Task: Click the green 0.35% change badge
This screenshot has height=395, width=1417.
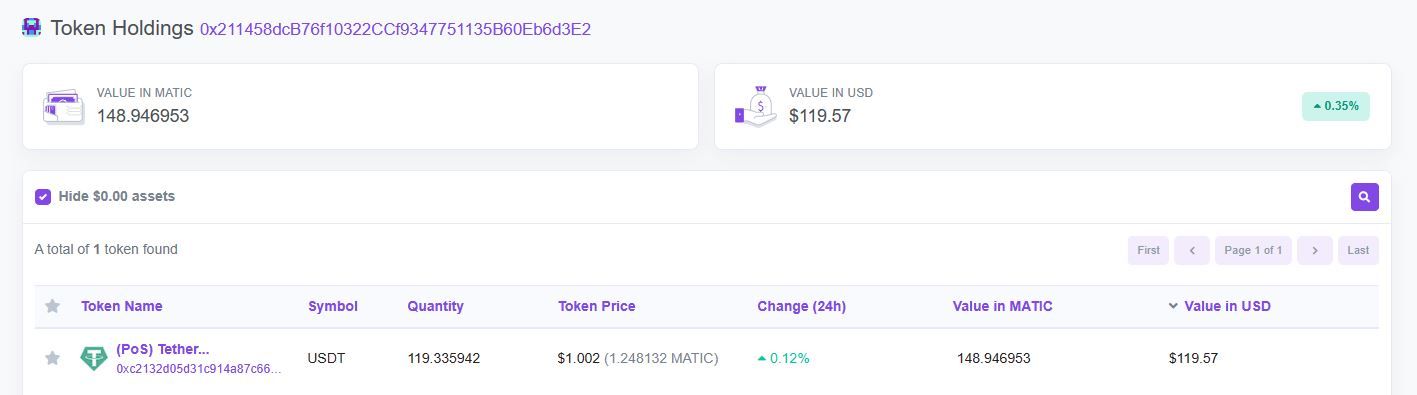Action: coord(1336,106)
